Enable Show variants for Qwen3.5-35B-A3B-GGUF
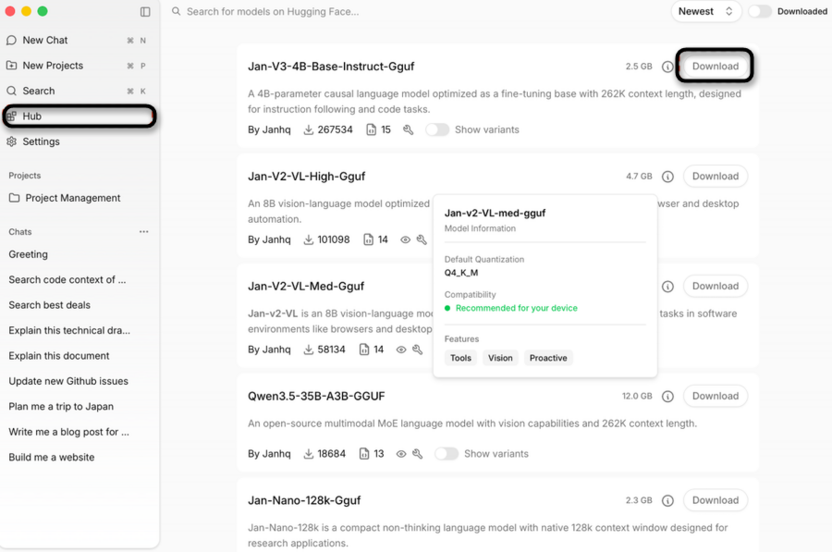This screenshot has height=552, width=832. (x=446, y=454)
